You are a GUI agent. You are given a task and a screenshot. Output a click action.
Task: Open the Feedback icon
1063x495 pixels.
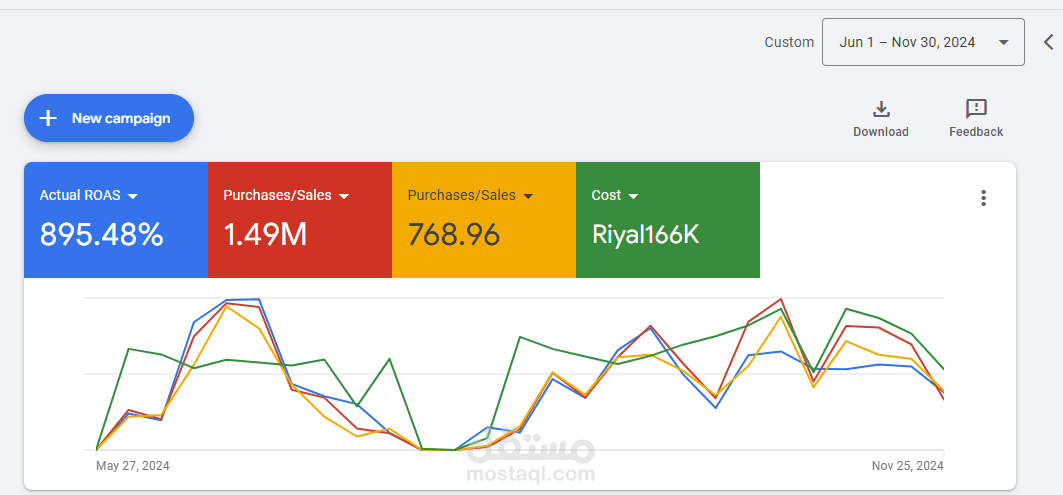point(976,109)
